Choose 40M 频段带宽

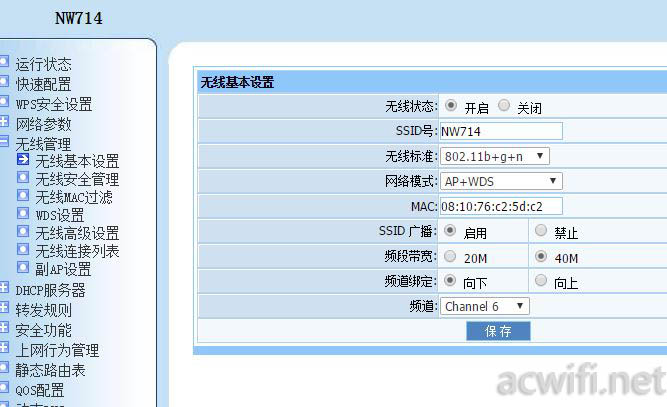541,256
